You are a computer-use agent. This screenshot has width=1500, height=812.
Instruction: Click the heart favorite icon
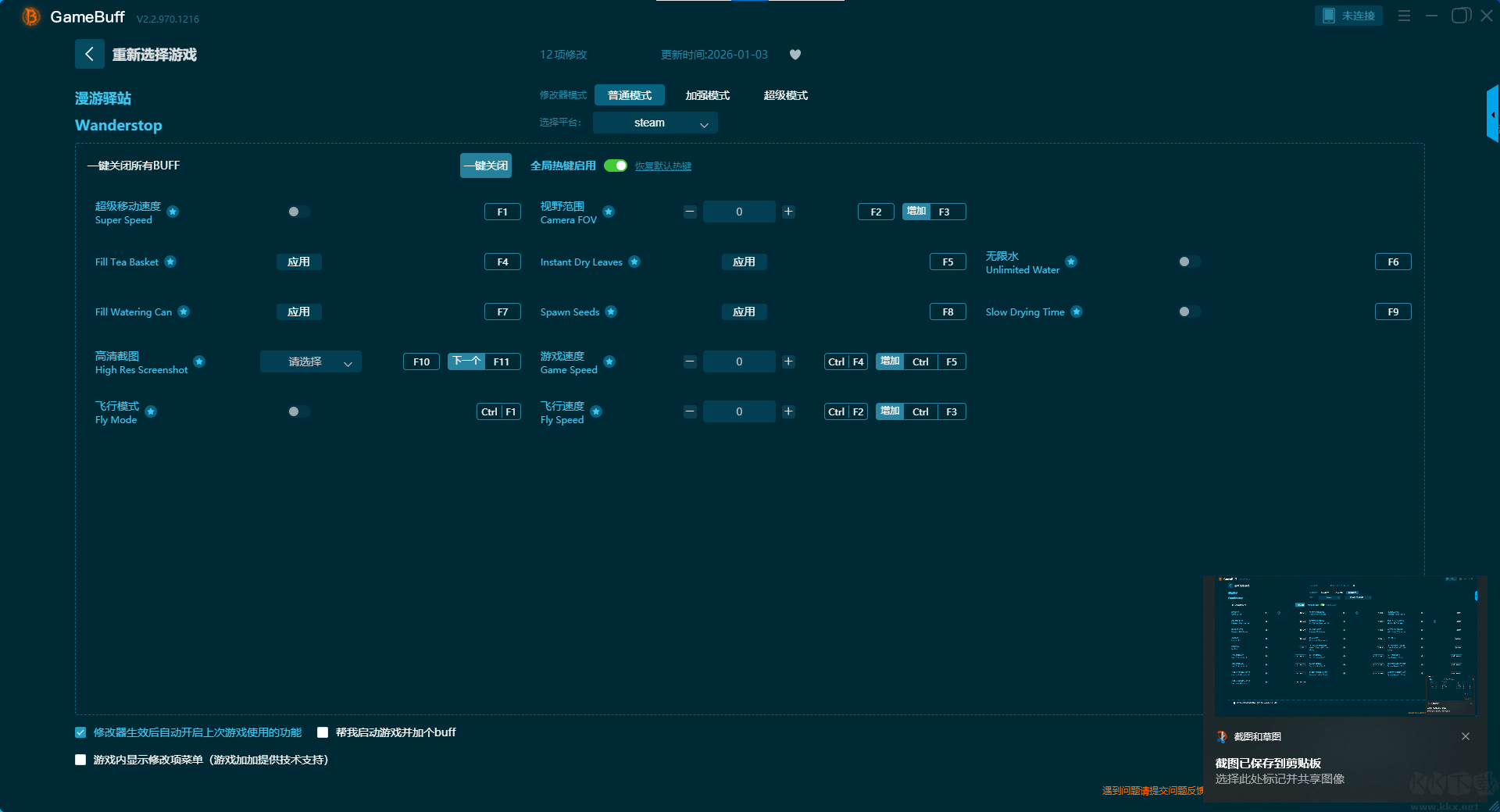(x=795, y=55)
